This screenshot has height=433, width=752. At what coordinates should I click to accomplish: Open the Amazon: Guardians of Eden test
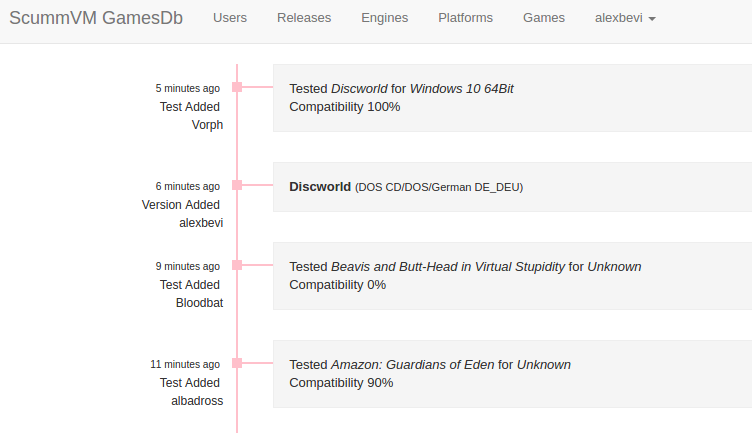tap(512, 374)
